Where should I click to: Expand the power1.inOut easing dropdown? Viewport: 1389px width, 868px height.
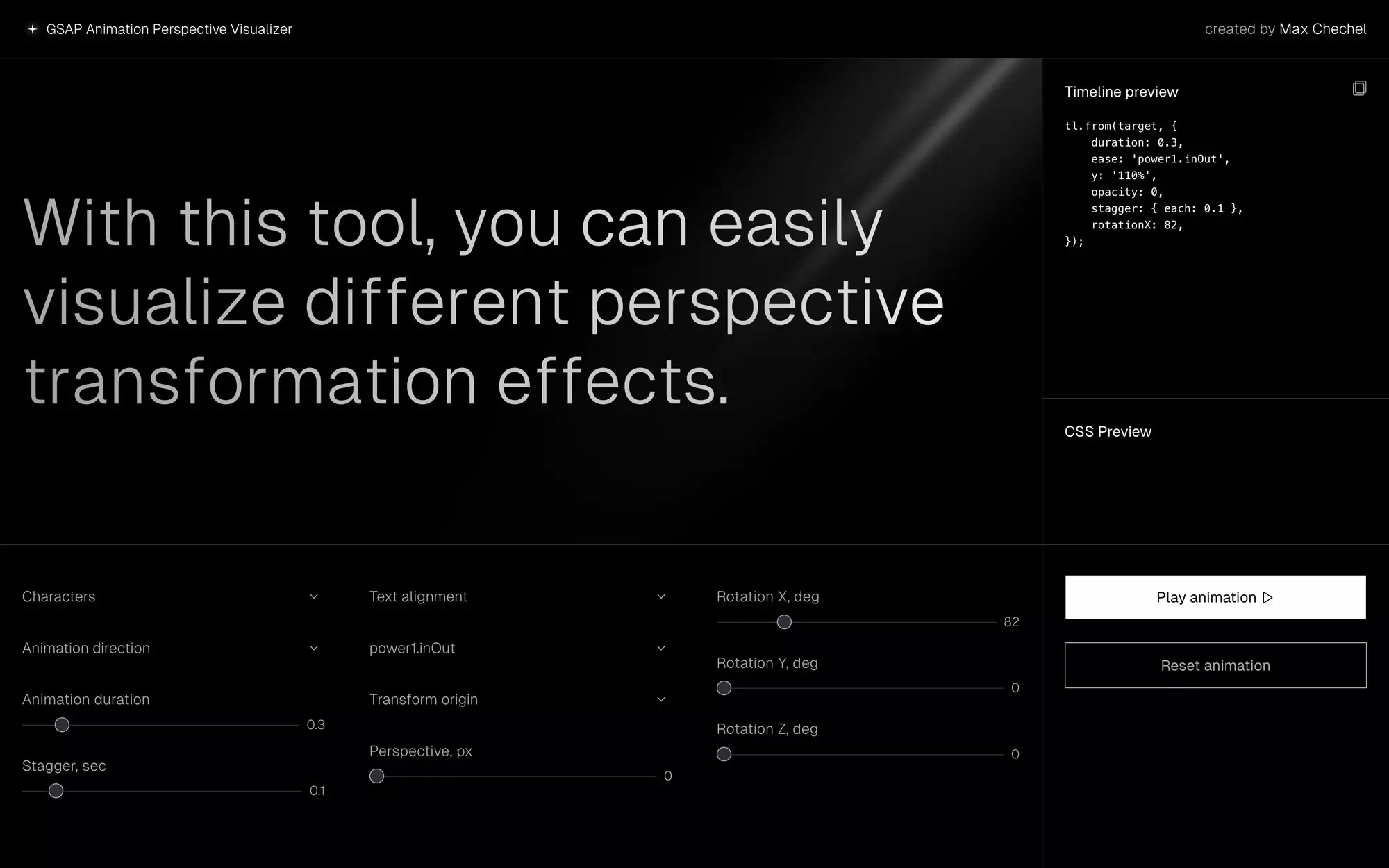[516, 648]
